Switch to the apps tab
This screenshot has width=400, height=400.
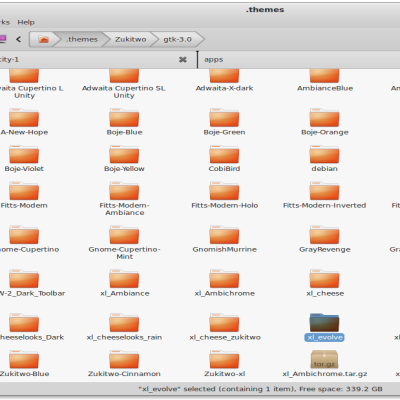click(x=214, y=60)
